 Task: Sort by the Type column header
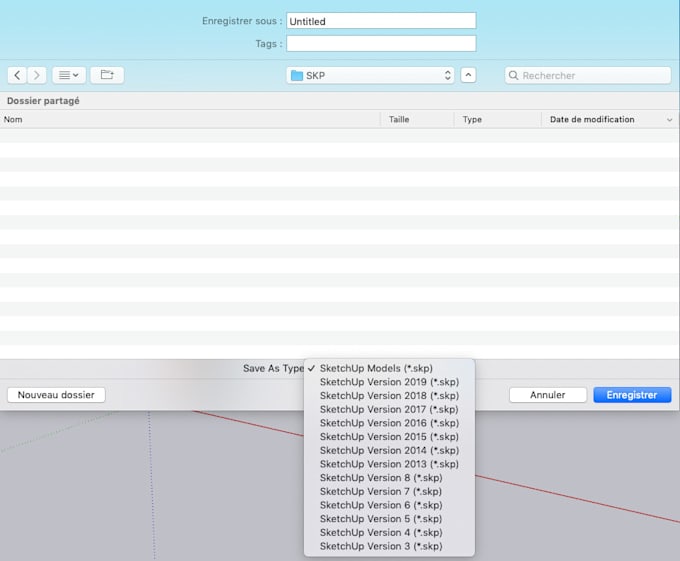point(498,119)
